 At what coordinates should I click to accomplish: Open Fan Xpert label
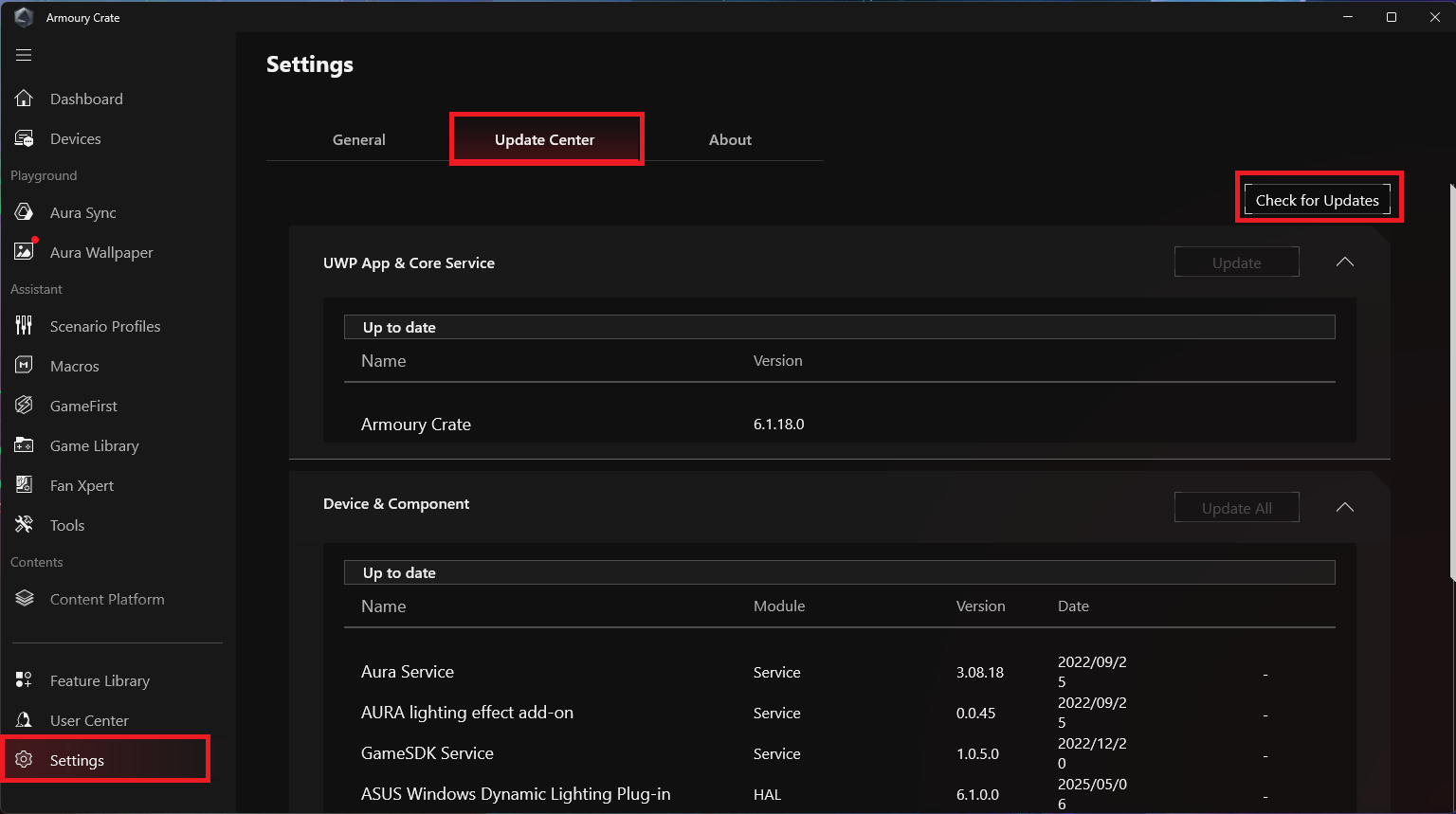[82, 486]
